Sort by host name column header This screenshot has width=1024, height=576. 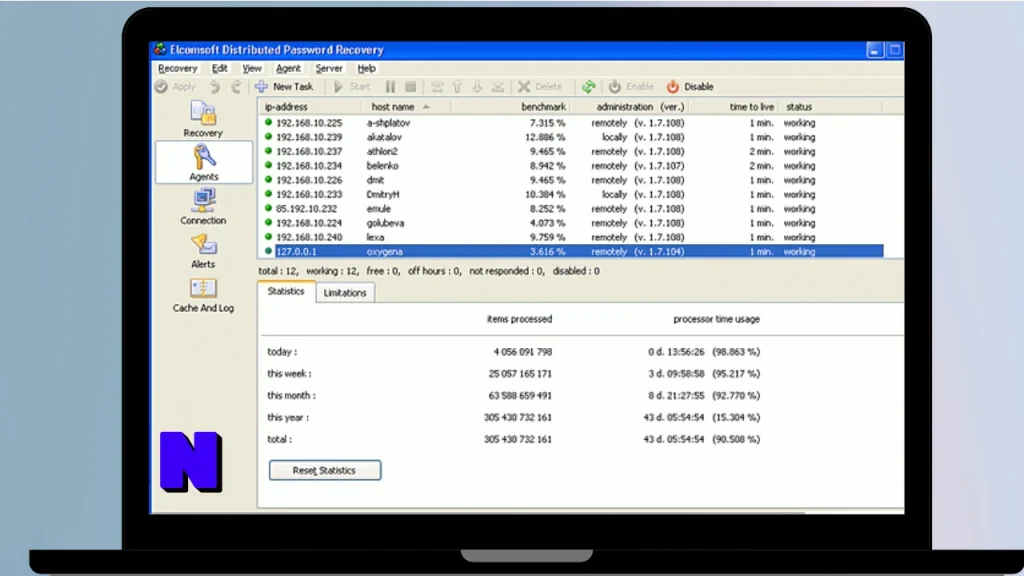coord(407,106)
